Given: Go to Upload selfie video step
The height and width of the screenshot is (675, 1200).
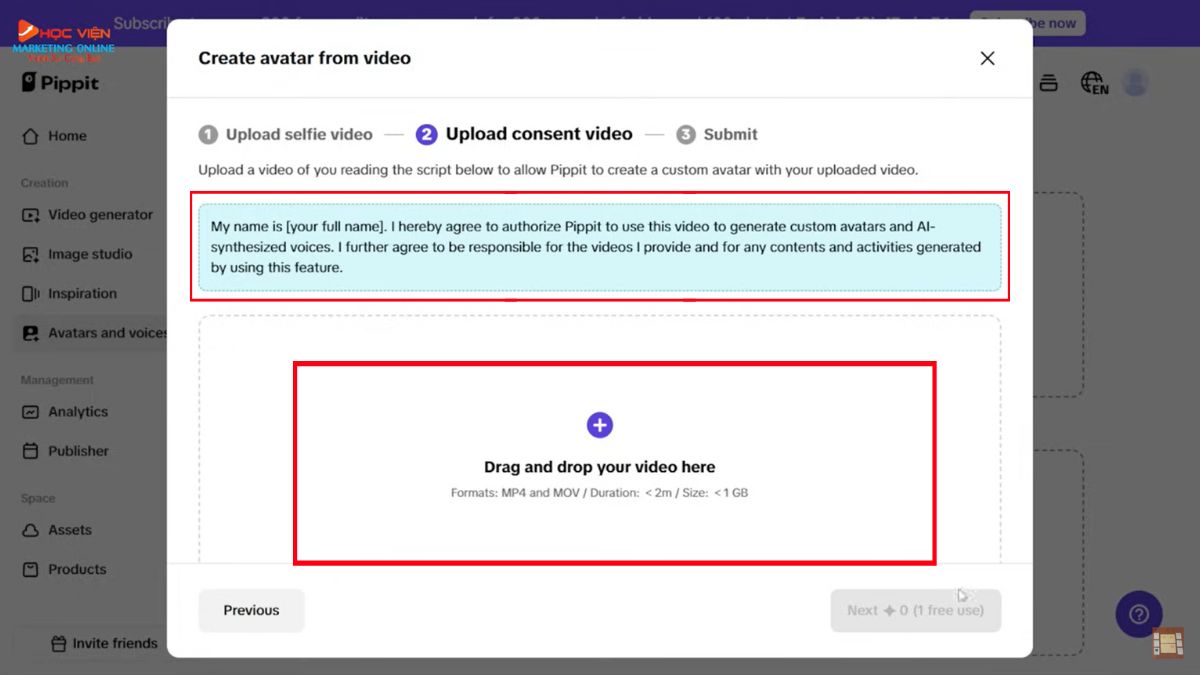Looking at the screenshot, I should pyautogui.click(x=285, y=134).
